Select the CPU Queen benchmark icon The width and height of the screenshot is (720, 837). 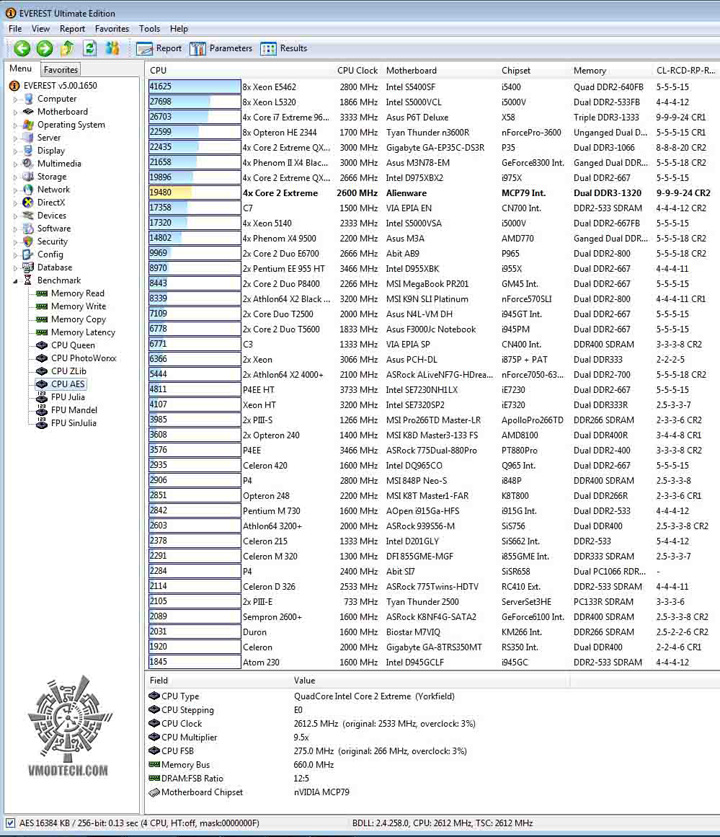(42, 345)
